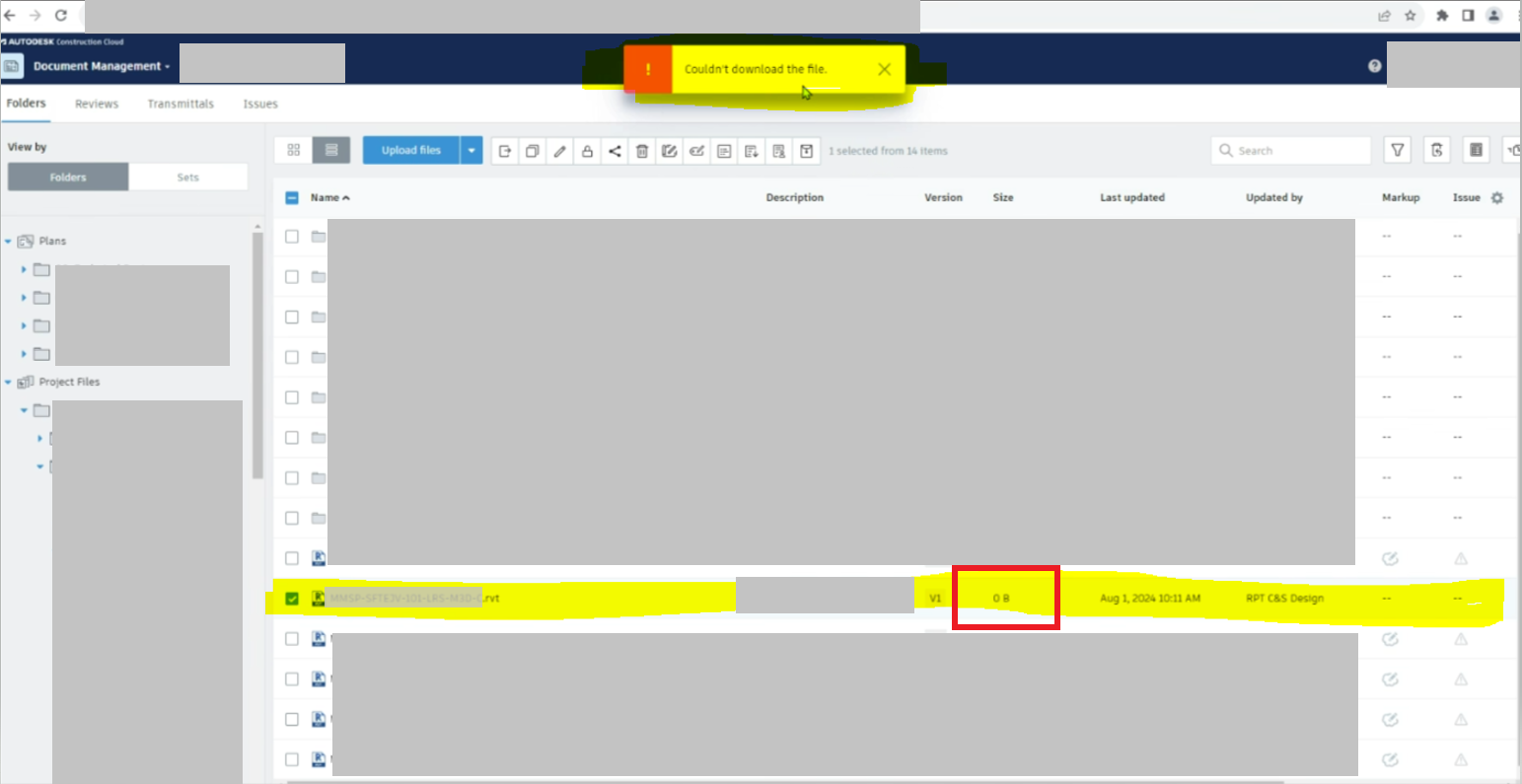The width and height of the screenshot is (1522, 784).
Task: Select the Rename pencil icon
Action: coord(559,150)
